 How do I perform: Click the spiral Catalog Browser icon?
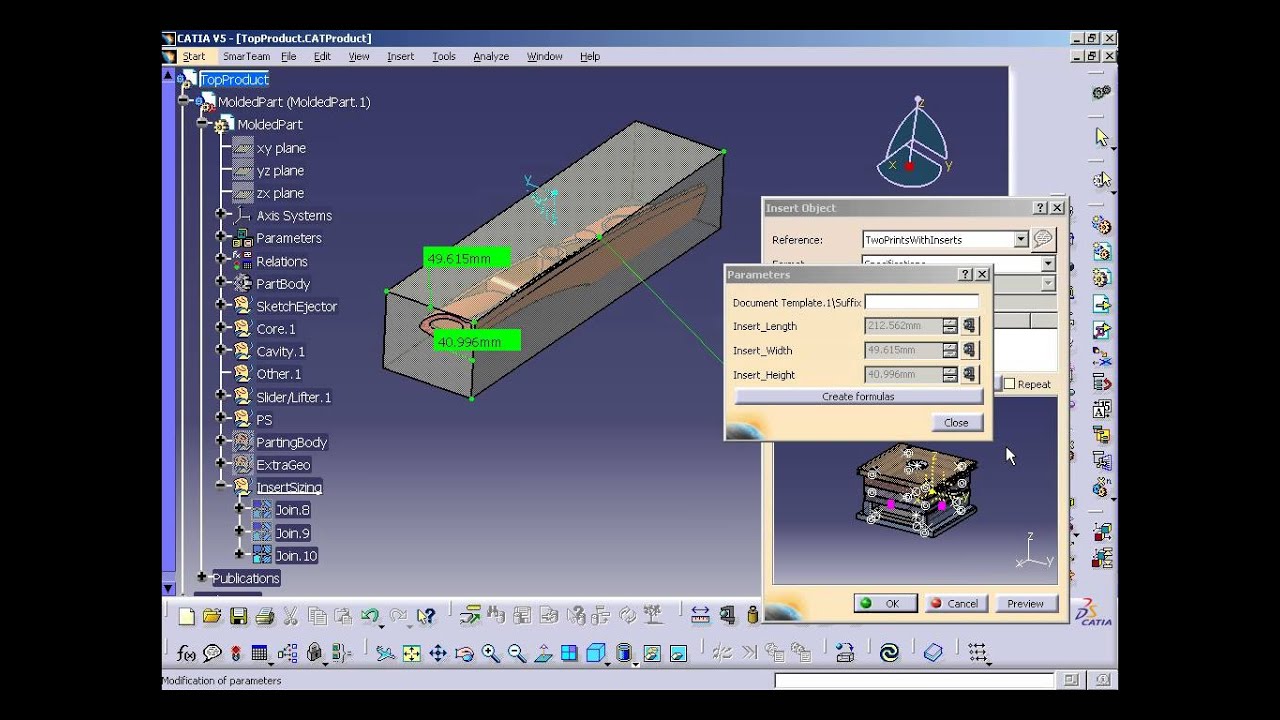click(x=889, y=654)
